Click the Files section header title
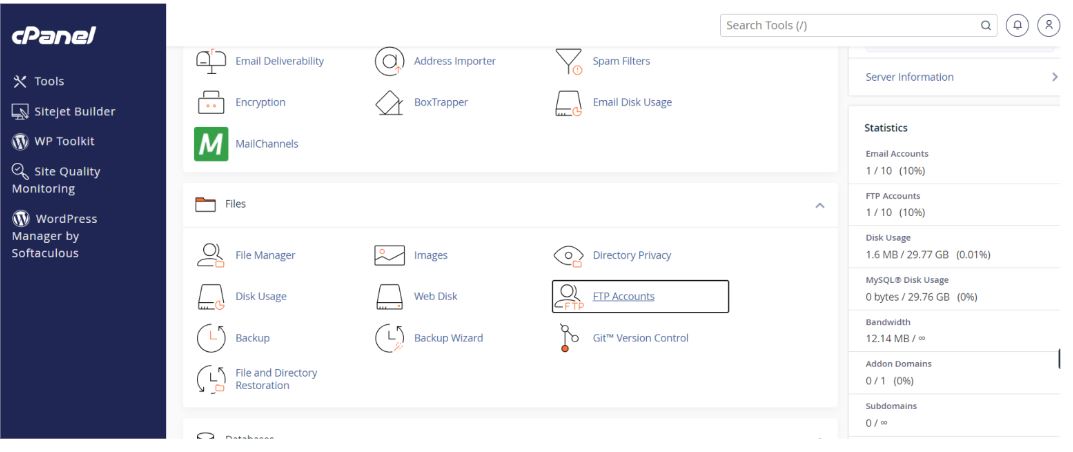1073x452 pixels. 235,204
